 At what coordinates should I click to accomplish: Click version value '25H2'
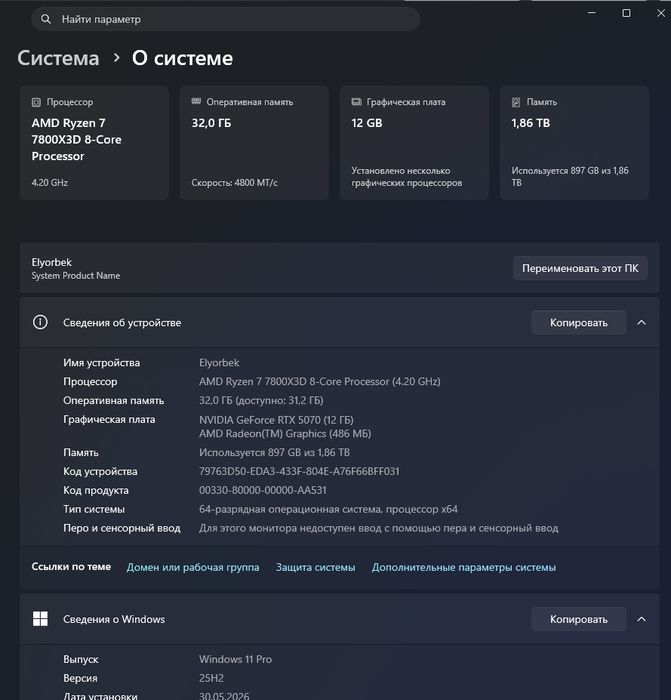(x=211, y=678)
